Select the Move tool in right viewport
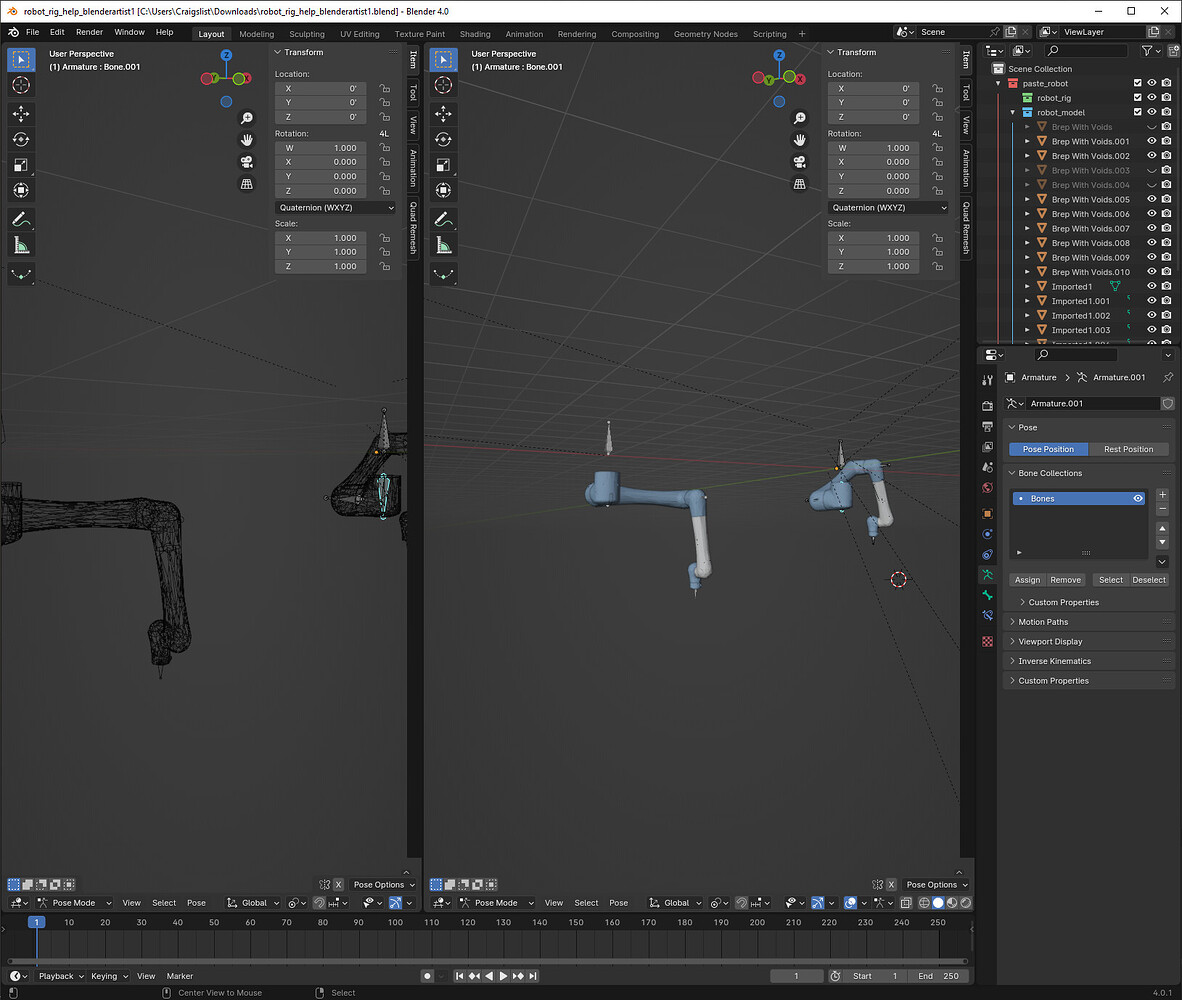 point(443,114)
